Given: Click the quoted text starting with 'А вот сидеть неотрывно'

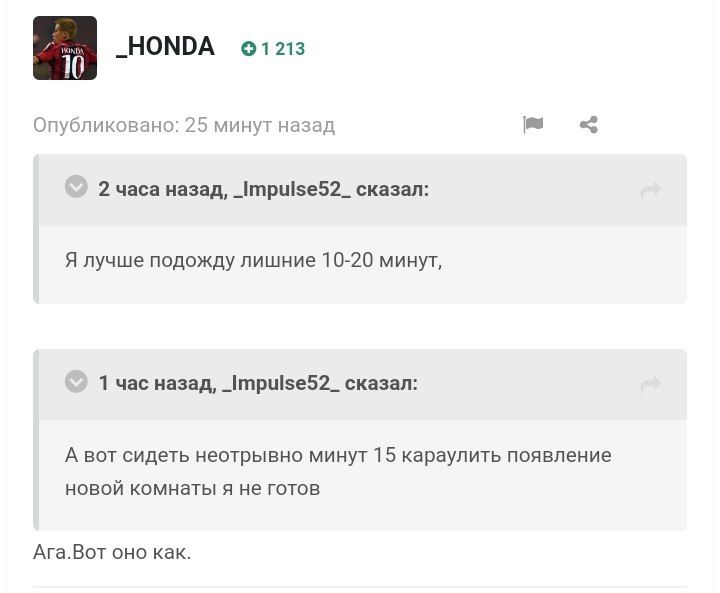Looking at the screenshot, I should (338, 455).
